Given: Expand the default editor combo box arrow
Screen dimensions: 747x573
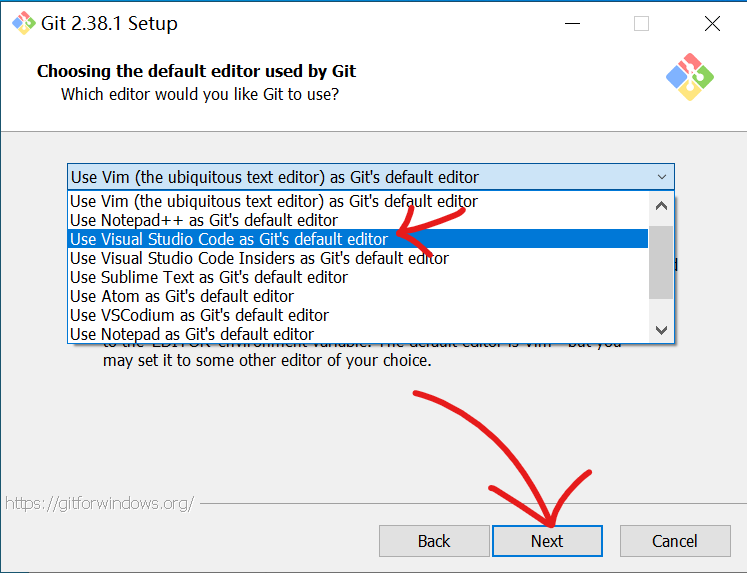Looking at the screenshot, I should point(661,177).
